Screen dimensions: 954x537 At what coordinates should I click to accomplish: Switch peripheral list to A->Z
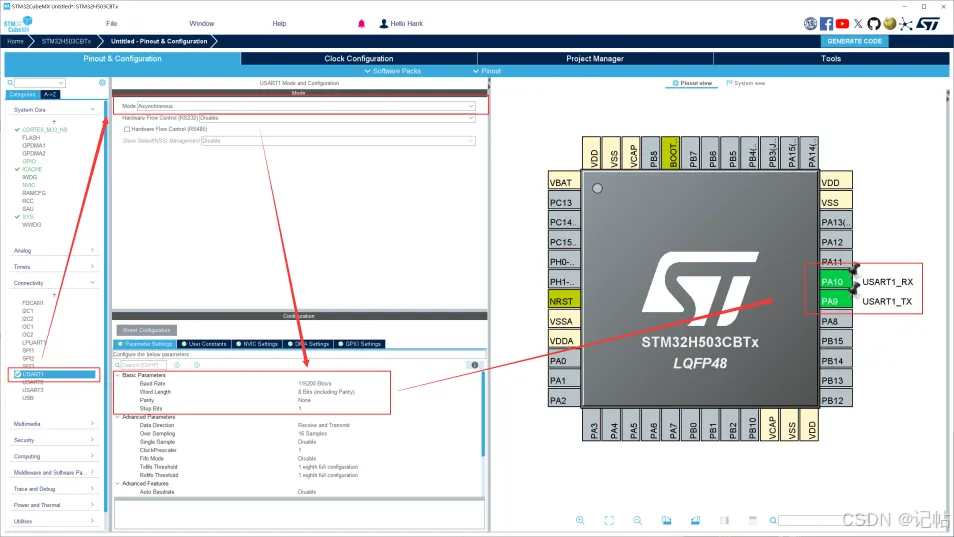(50, 94)
